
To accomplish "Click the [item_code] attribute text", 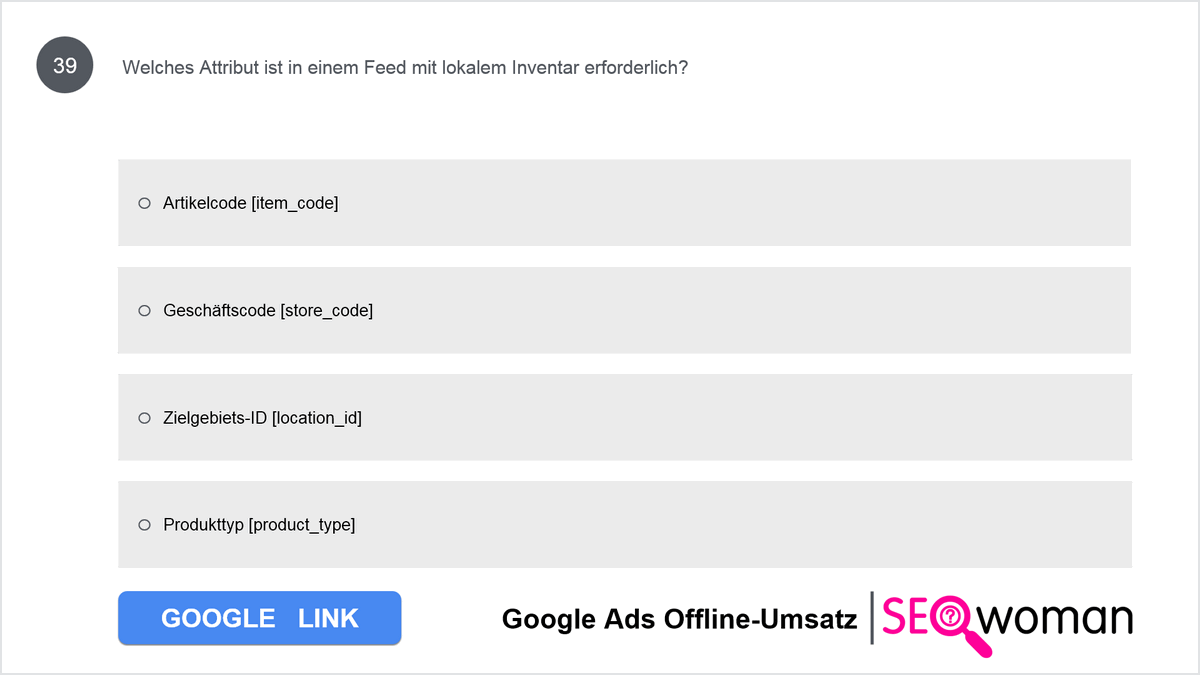I will pos(295,203).
